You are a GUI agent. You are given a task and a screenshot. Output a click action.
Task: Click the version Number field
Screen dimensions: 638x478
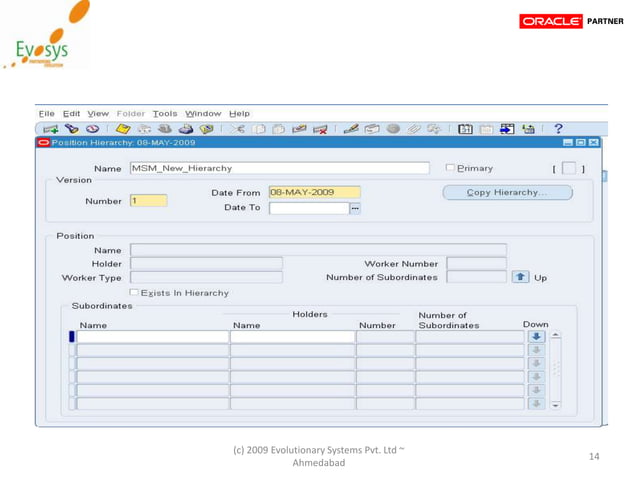pyautogui.click(x=149, y=200)
